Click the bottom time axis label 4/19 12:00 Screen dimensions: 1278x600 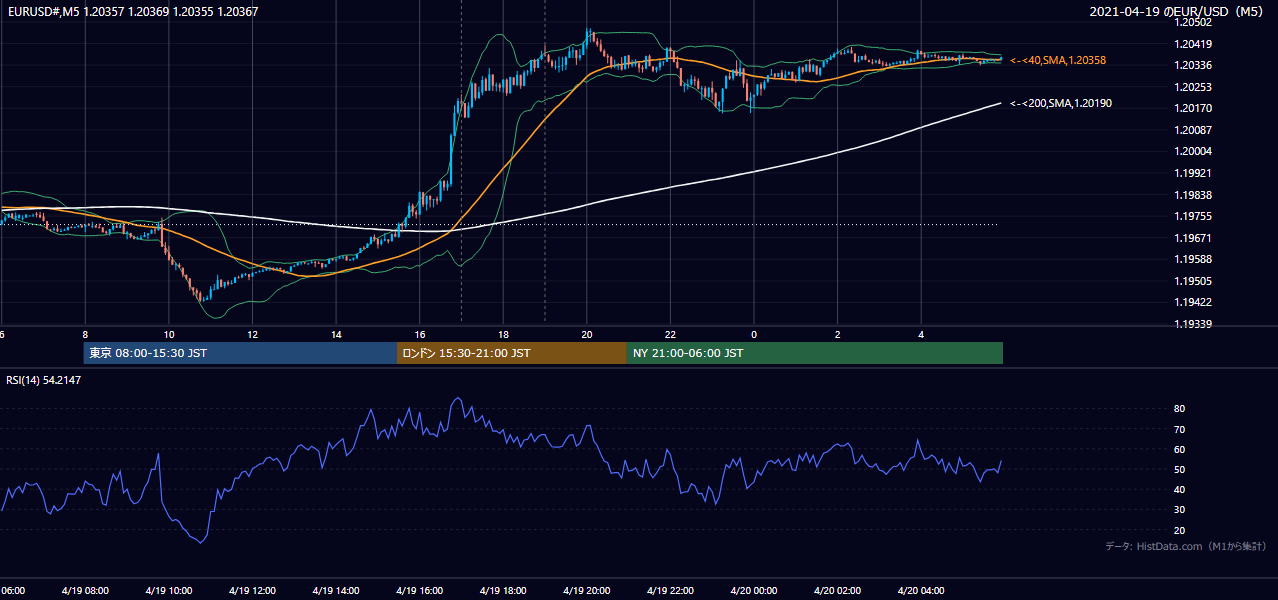coord(252,591)
